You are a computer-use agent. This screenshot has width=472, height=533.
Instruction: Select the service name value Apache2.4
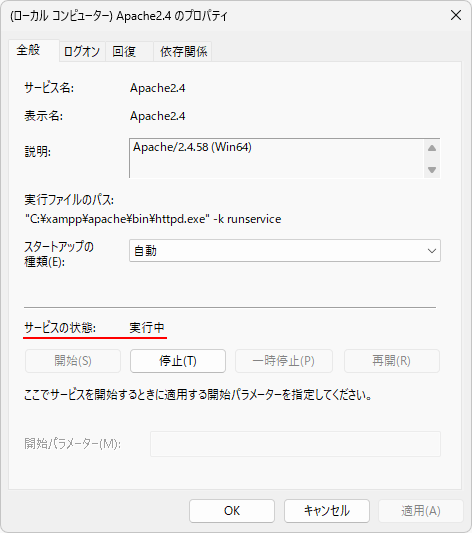click(x=158, y=88)
